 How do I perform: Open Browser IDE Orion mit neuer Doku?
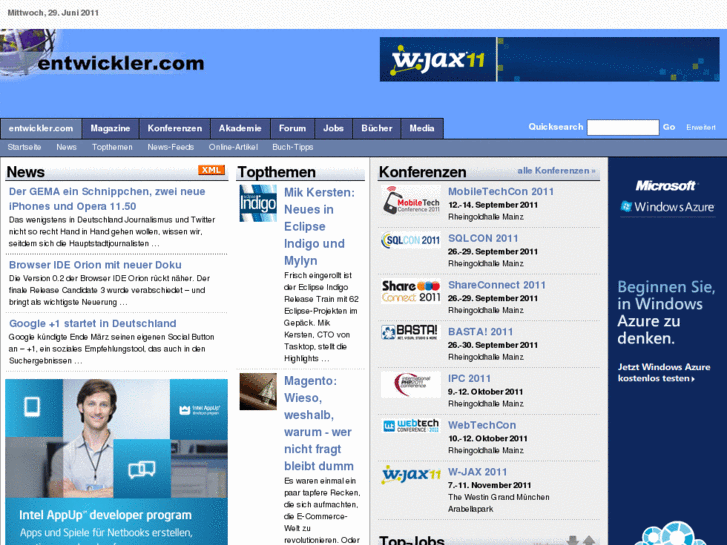tap(95, 265)
